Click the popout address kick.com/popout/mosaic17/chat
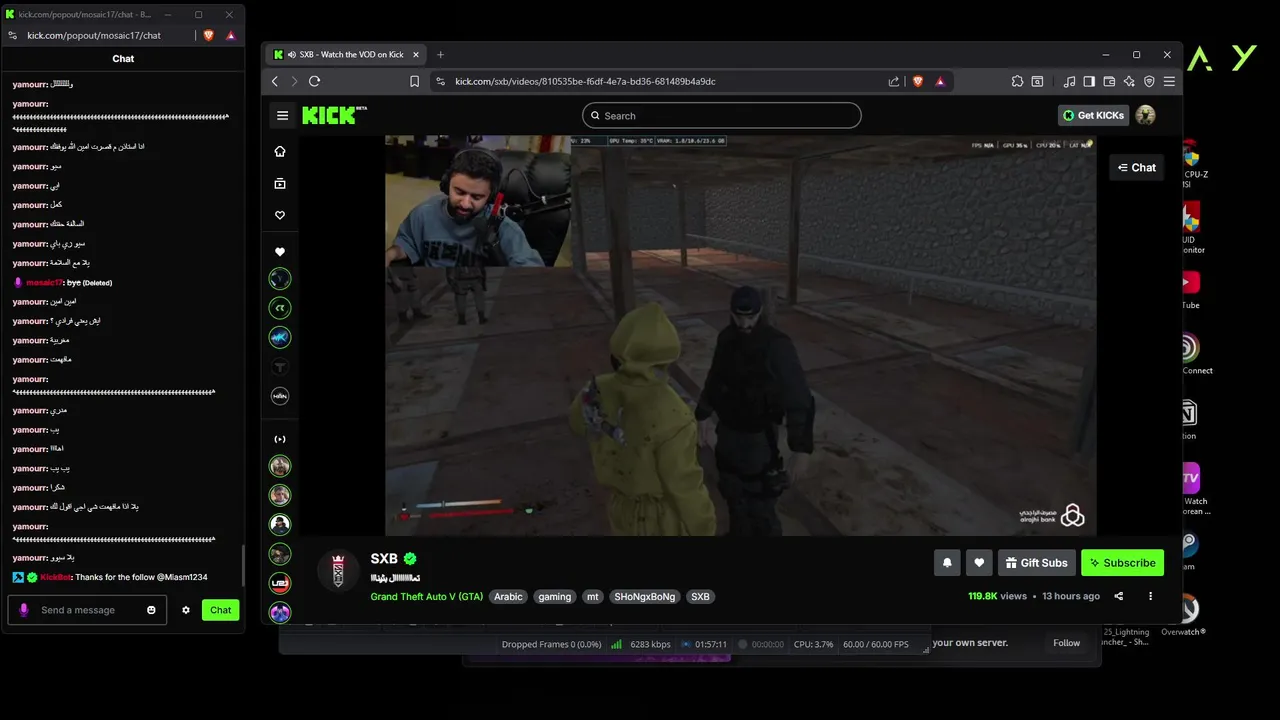1280x720 pixels. (x=94, y=35)
